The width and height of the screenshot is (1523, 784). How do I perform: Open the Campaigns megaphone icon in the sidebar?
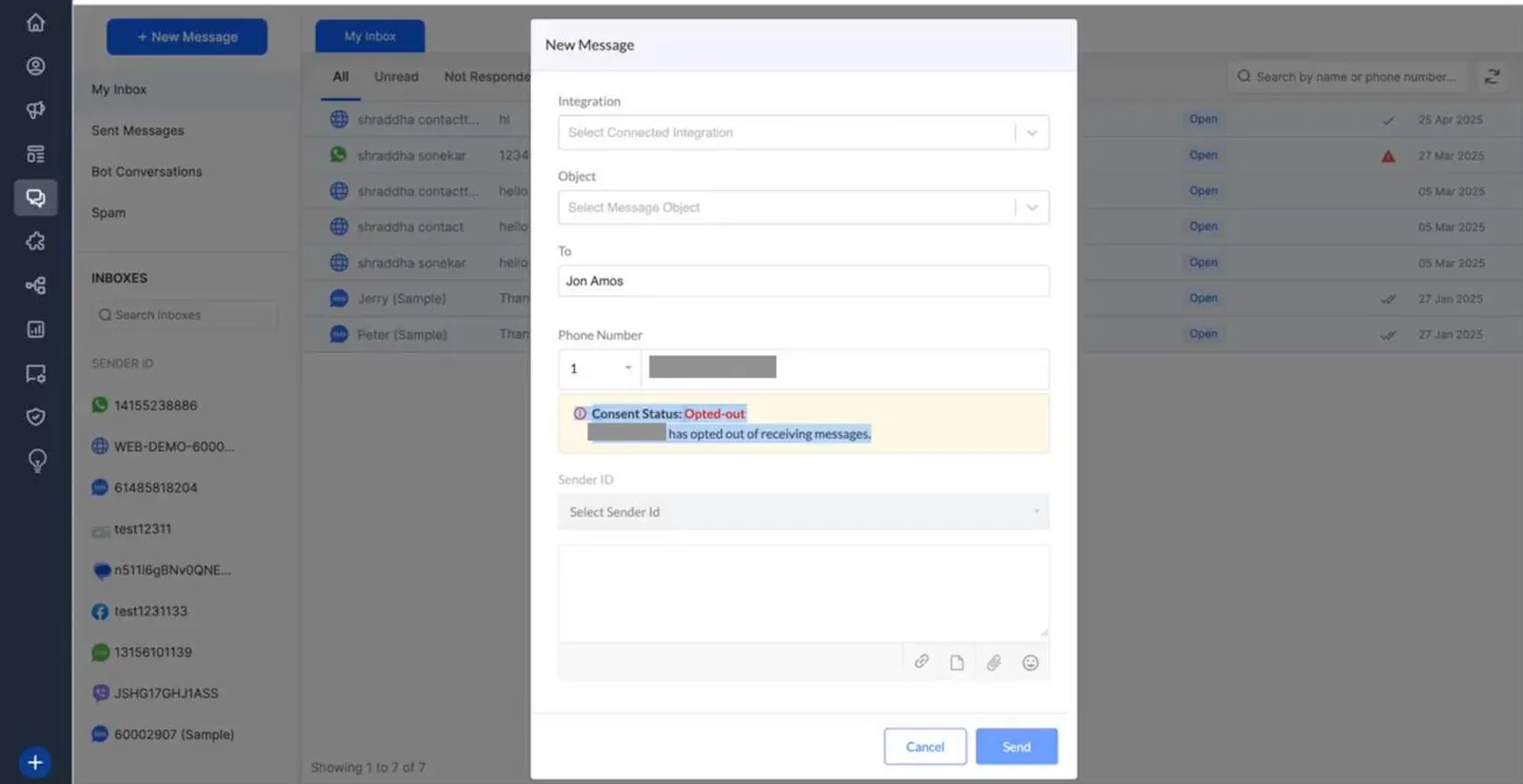(35, 109)
